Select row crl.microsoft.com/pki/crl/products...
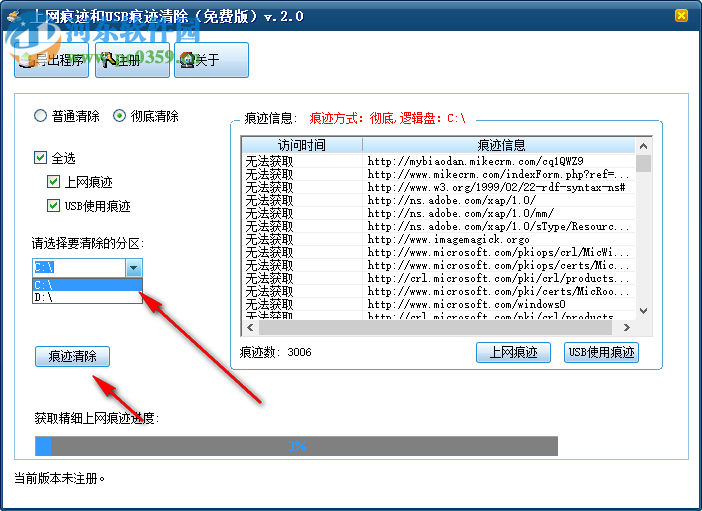 (438, 278)
